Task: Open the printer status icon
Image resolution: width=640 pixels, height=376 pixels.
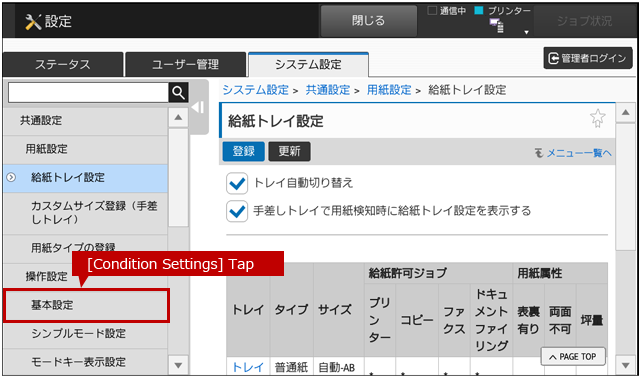Action: (497, 26)
